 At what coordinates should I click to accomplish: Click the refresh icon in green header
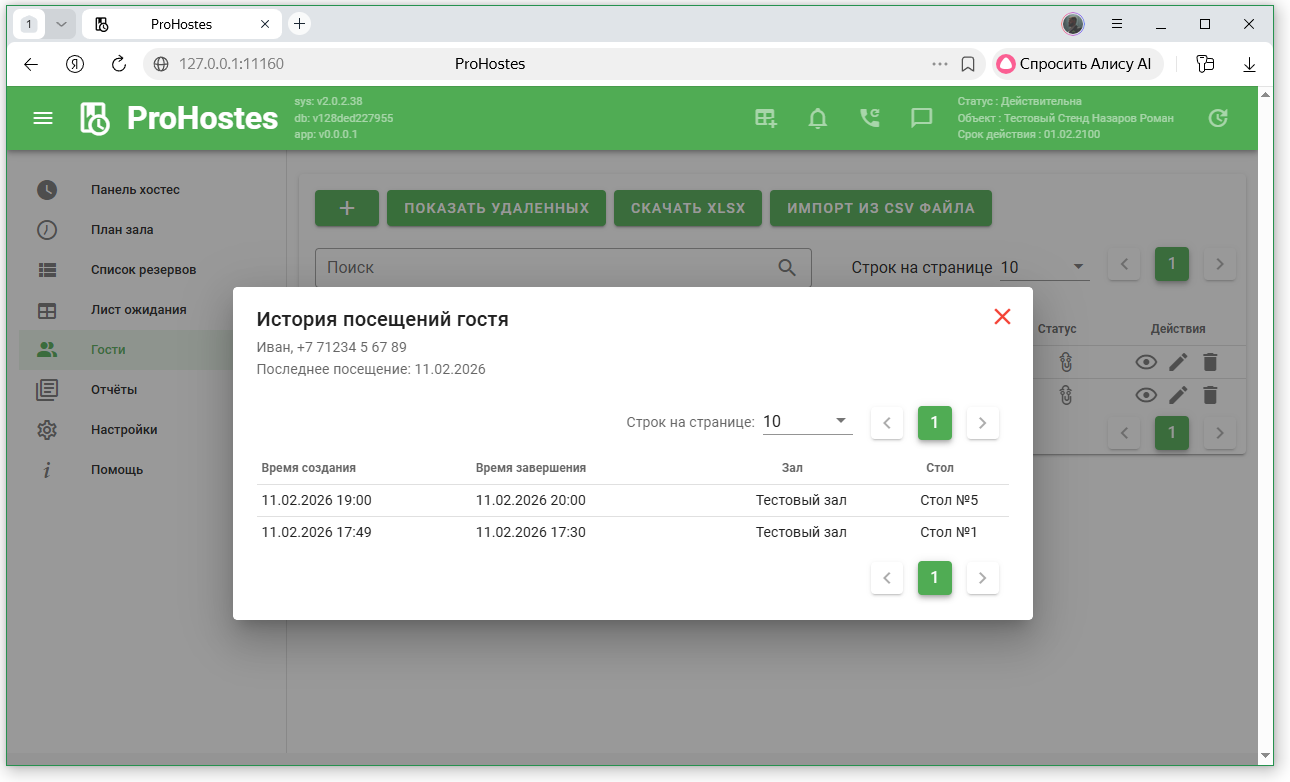point(1217,118)
